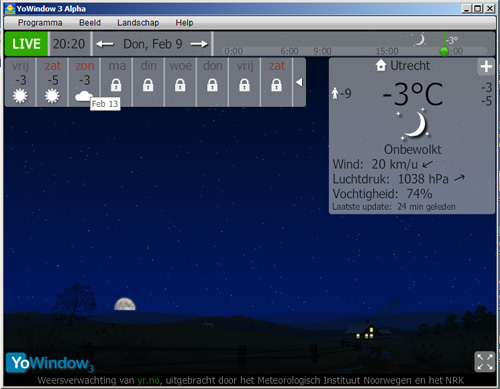
Task: Select the cloudy 'zon' forecast day
Action: [84, 82]
